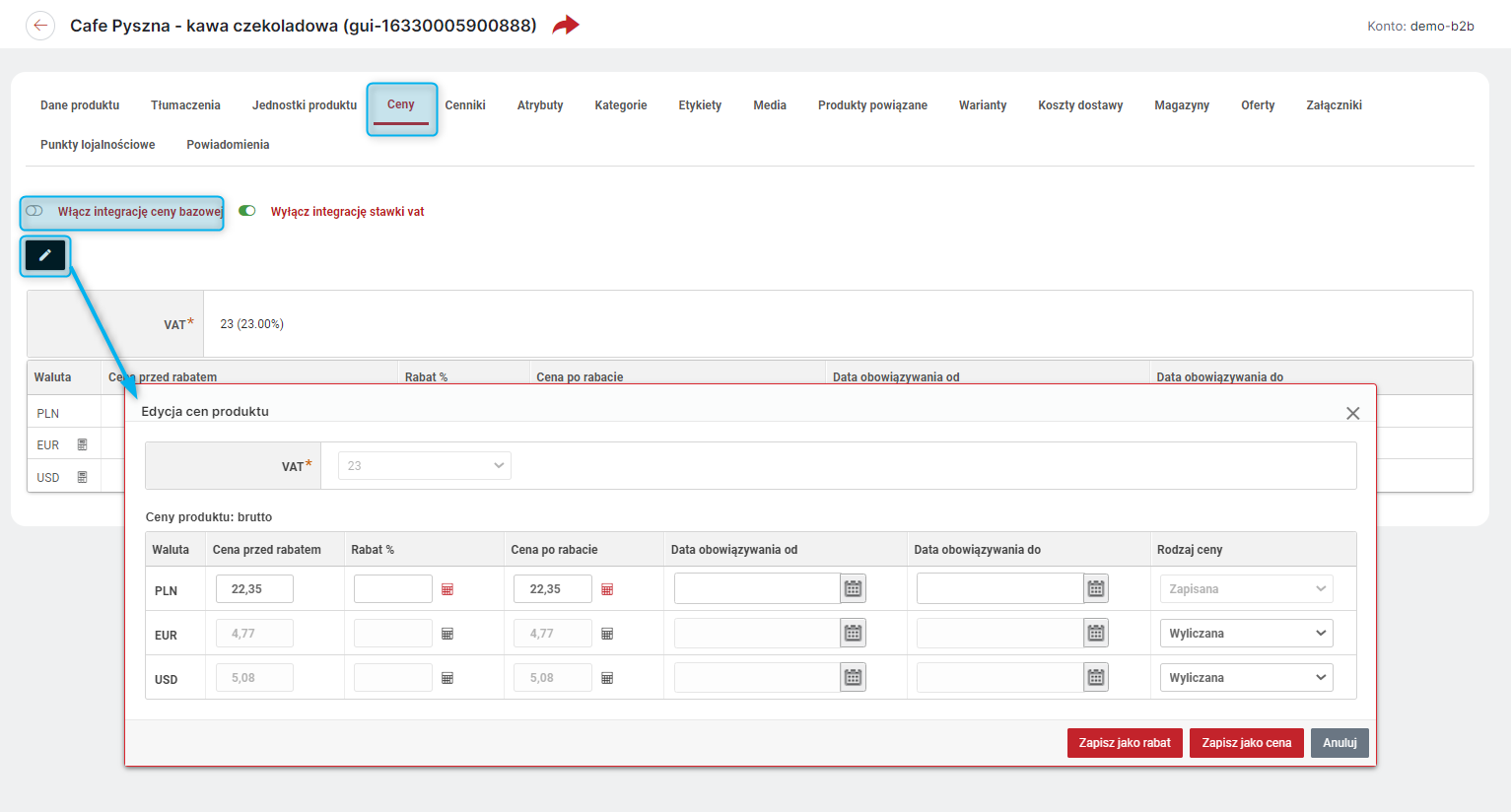The width and height of the screenshot is (1511, 812).
Task: Click PLN Cena po rabacie field 22,35
Action: (x=553, y=588)
